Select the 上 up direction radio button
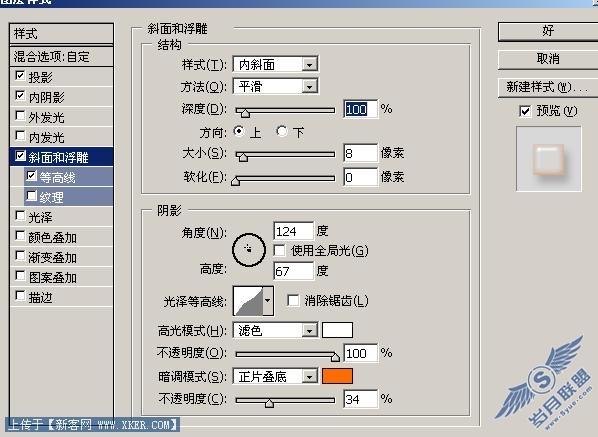This screenshot has width=598, height=437. point(239,131)
